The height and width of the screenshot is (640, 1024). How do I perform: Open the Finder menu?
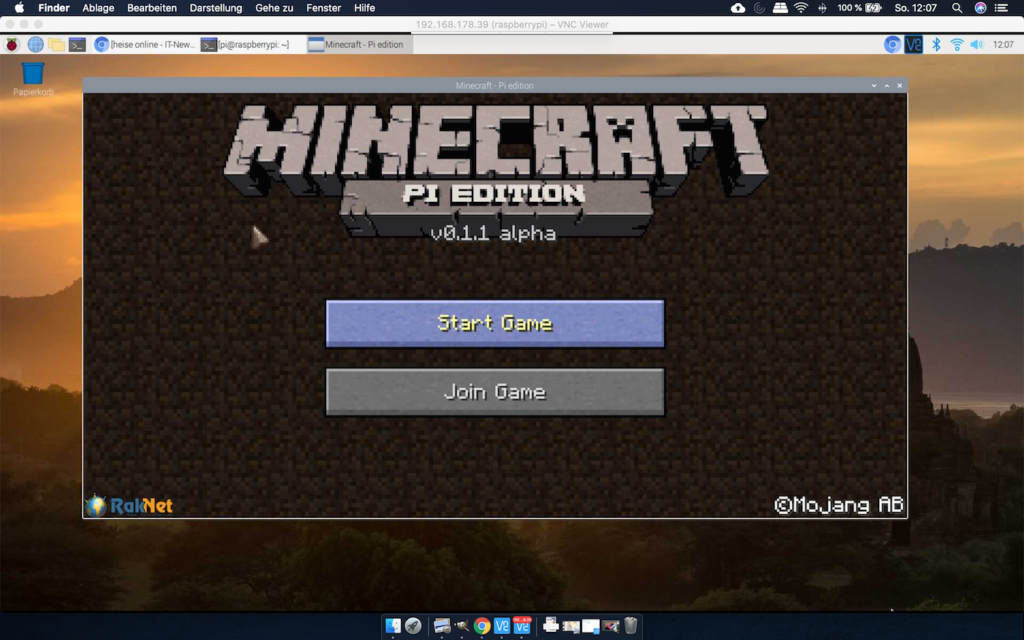[54, 8]
